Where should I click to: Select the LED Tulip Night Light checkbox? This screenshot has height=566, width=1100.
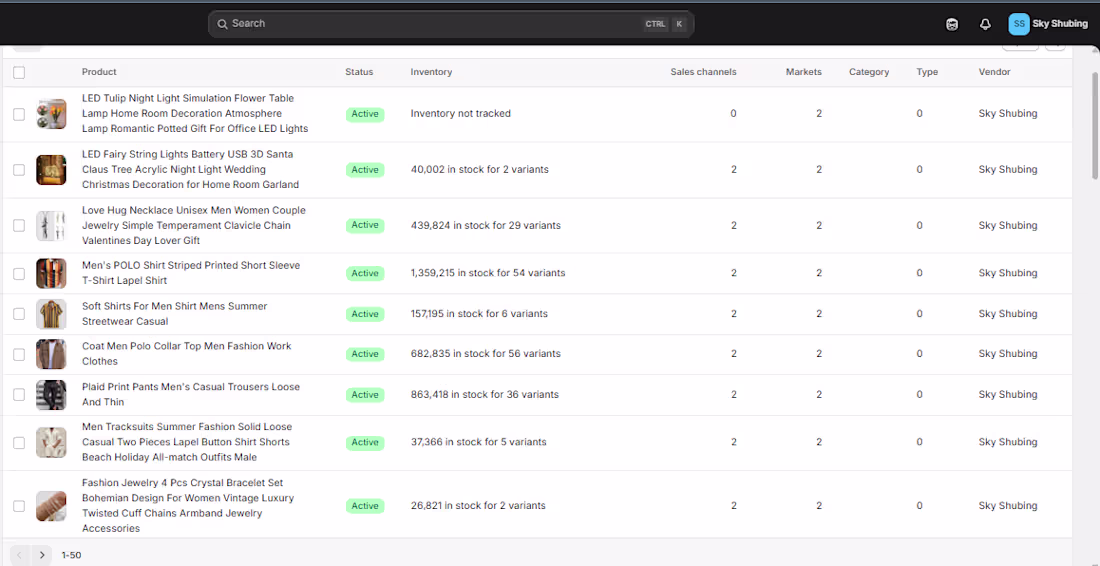click(x=19, y=114)
